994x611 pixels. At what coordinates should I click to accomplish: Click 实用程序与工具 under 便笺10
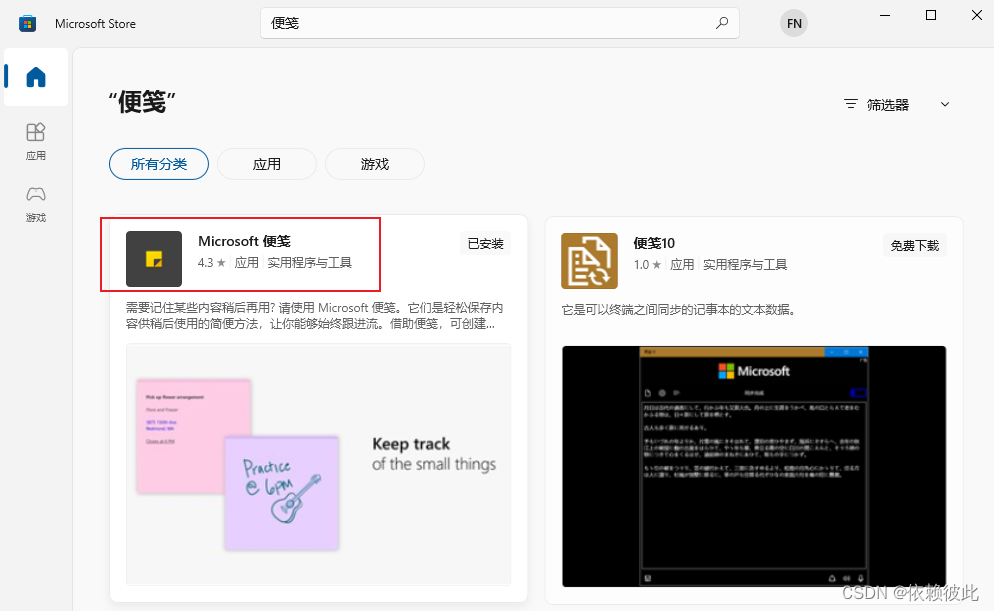[745, 264]
